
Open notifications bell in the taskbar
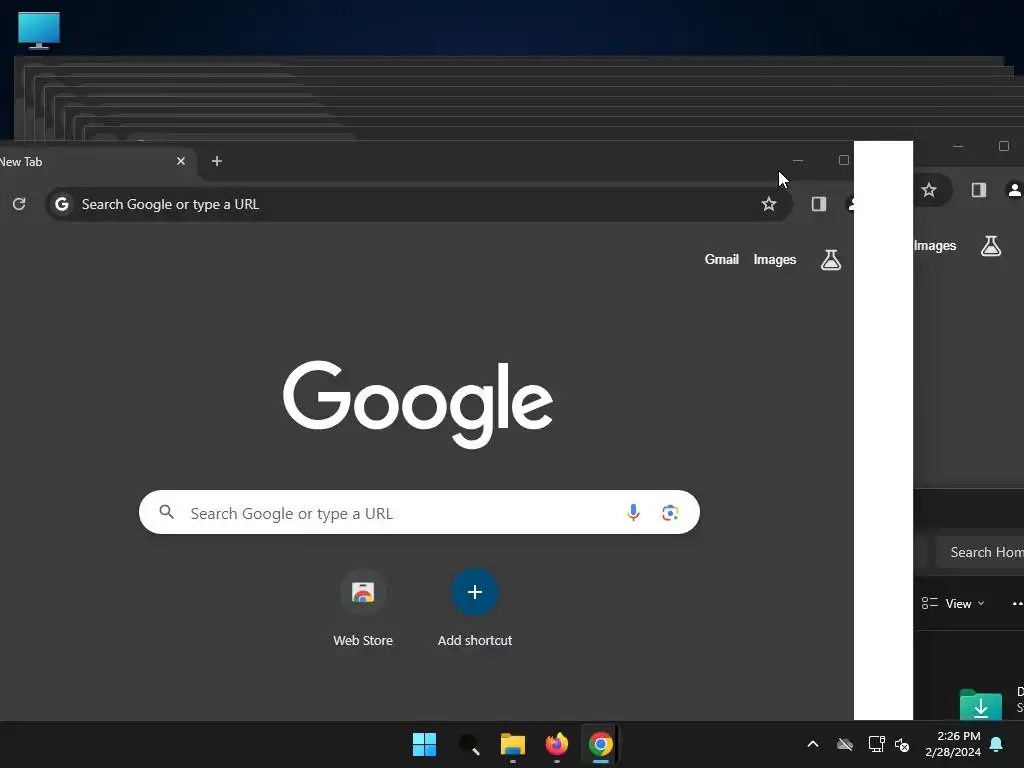(997, 744)
